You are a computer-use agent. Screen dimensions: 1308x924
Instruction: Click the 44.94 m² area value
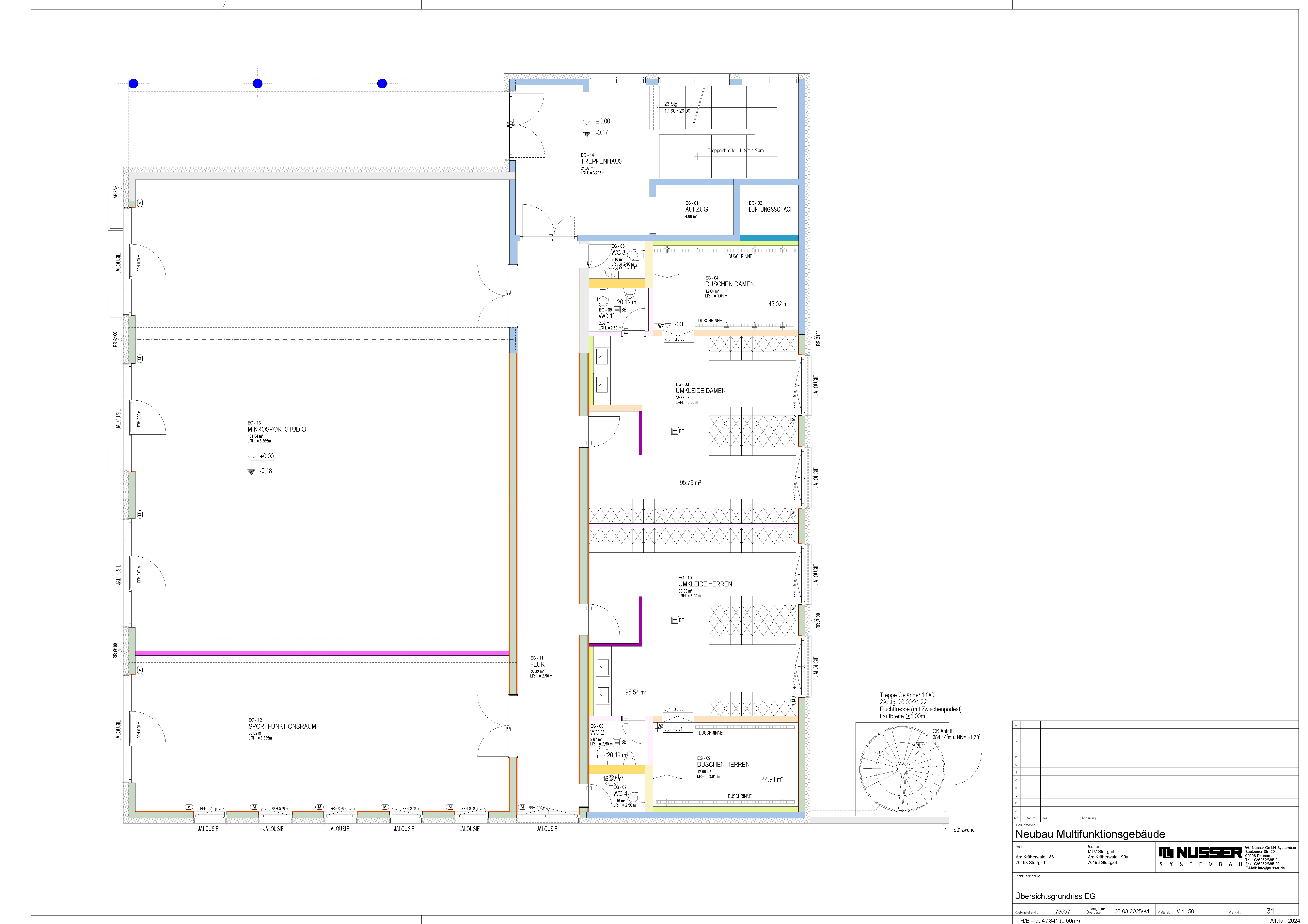coord(772,779)
